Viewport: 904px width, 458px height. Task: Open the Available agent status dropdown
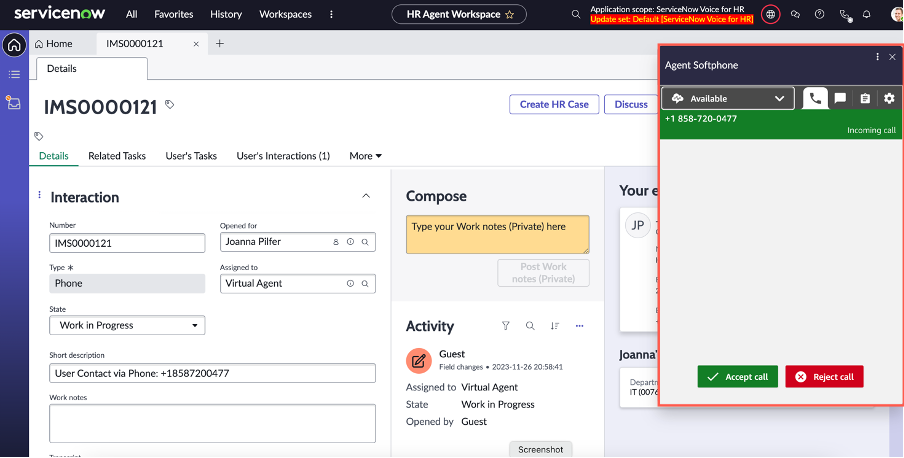pos(728,99)
